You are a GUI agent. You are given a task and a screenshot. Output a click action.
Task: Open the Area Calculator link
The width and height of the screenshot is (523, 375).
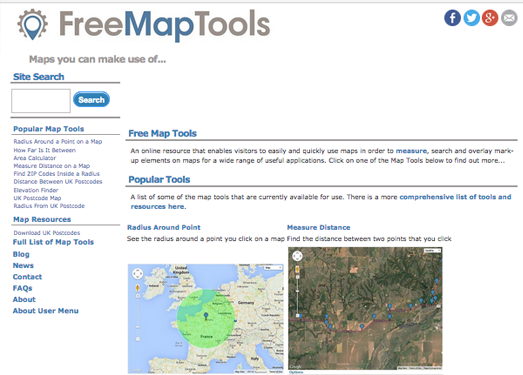click(35, 158)
